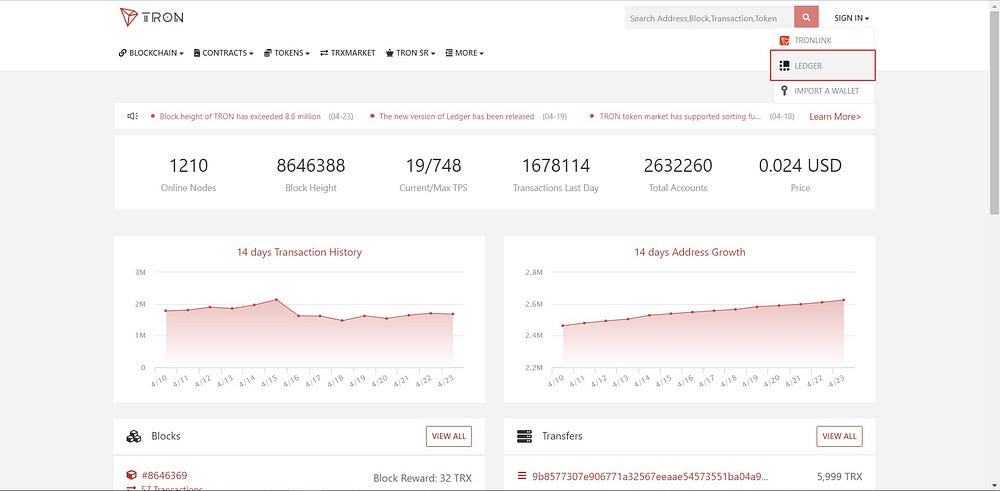Viewport: 1000px width, 491px height.
Task: Click the 8646388 Block Height stat
Action: (311, 174)
